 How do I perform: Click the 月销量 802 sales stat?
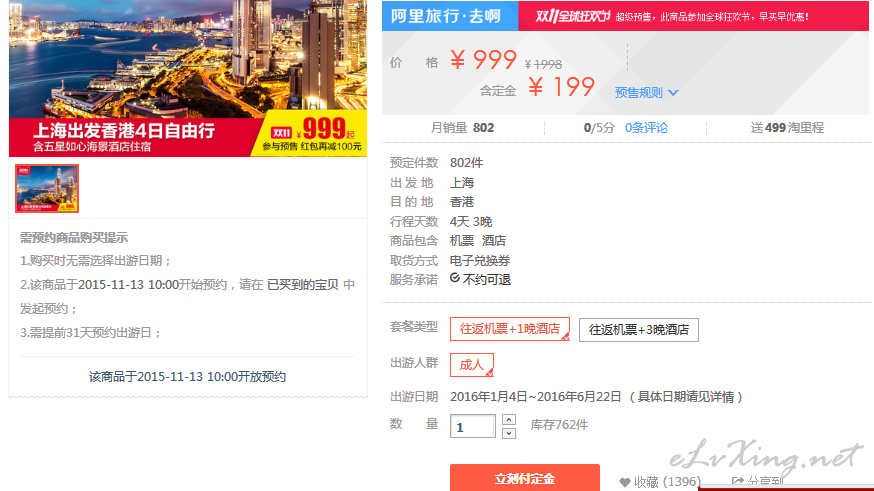462,128
